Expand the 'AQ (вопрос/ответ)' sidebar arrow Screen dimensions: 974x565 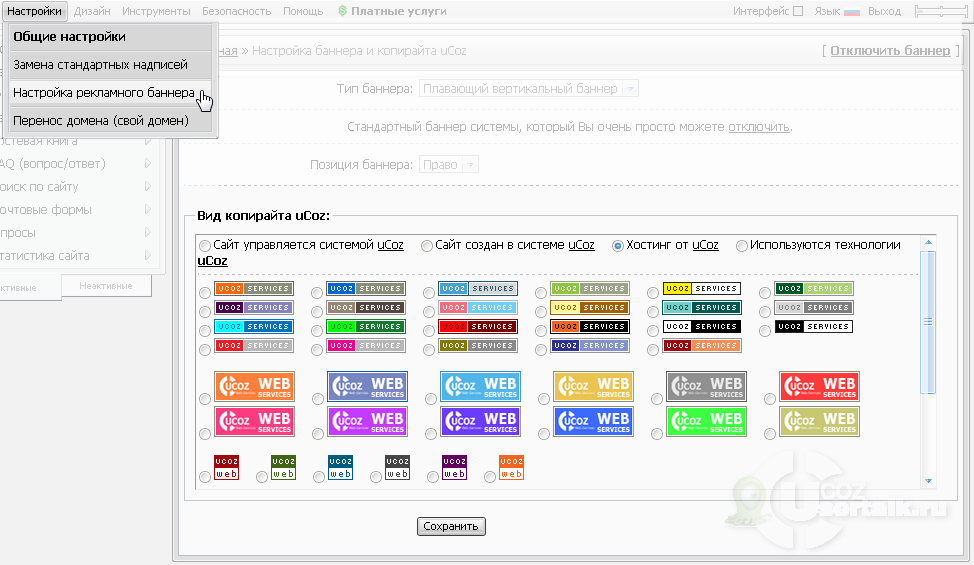(x=148, y=163)
